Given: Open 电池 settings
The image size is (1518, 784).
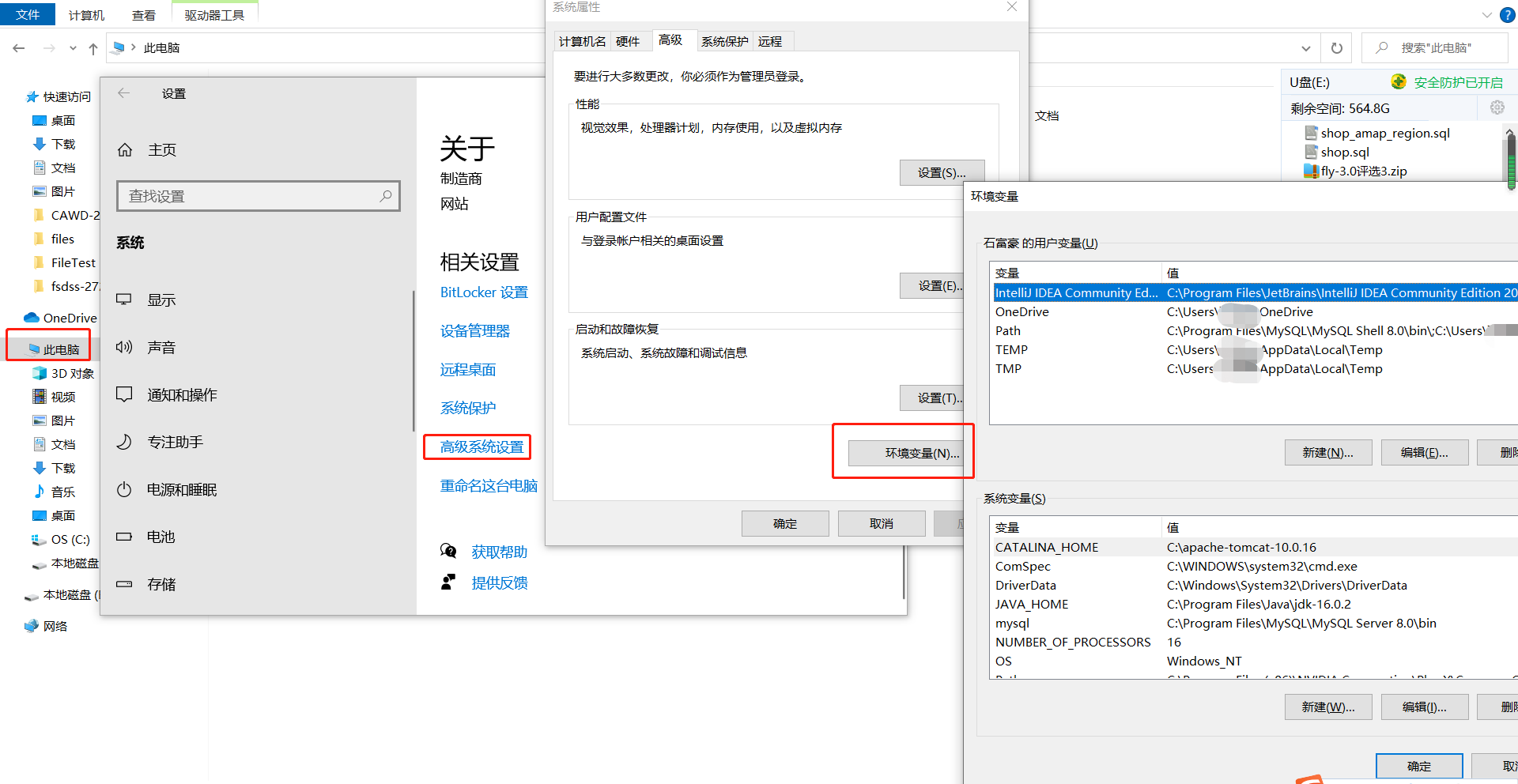Looking at the screenshot, I should pos(160,537).
